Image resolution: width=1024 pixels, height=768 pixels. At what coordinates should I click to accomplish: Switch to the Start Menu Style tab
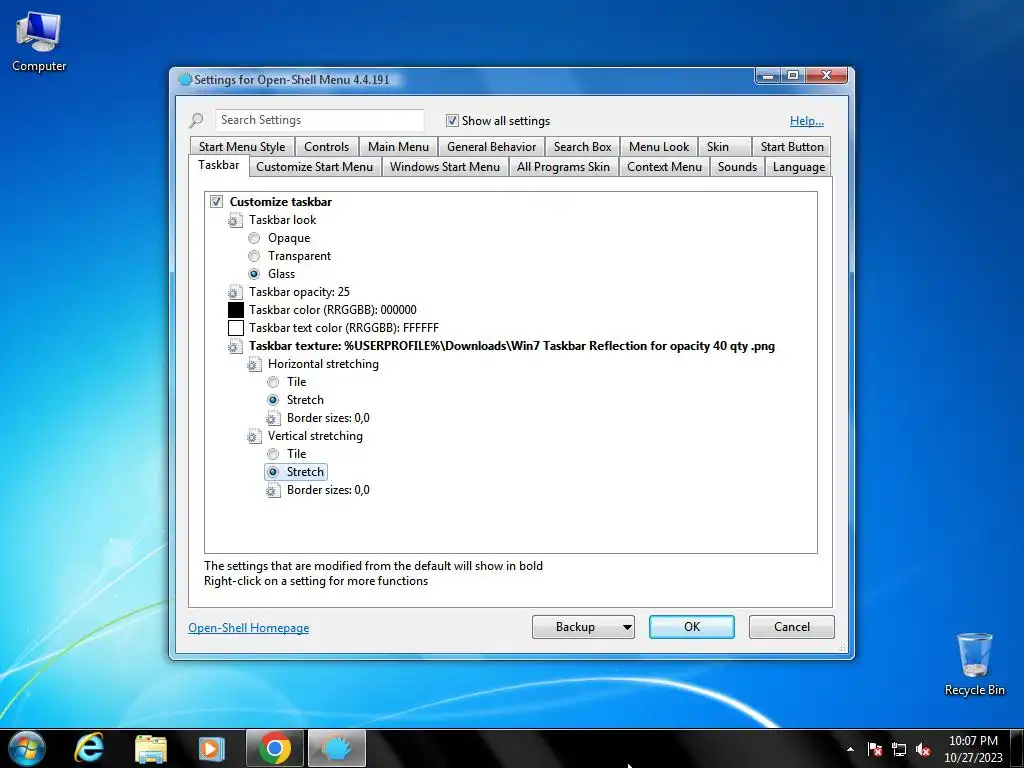242,147
